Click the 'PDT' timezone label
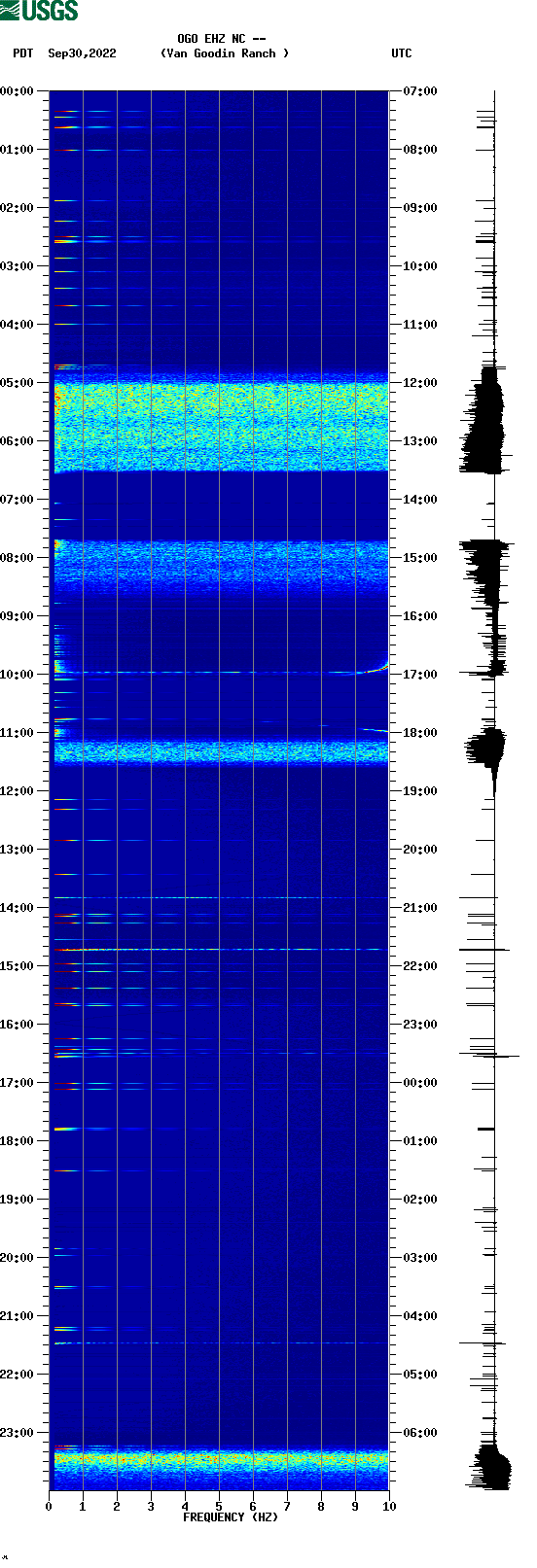 click(22, 53)
